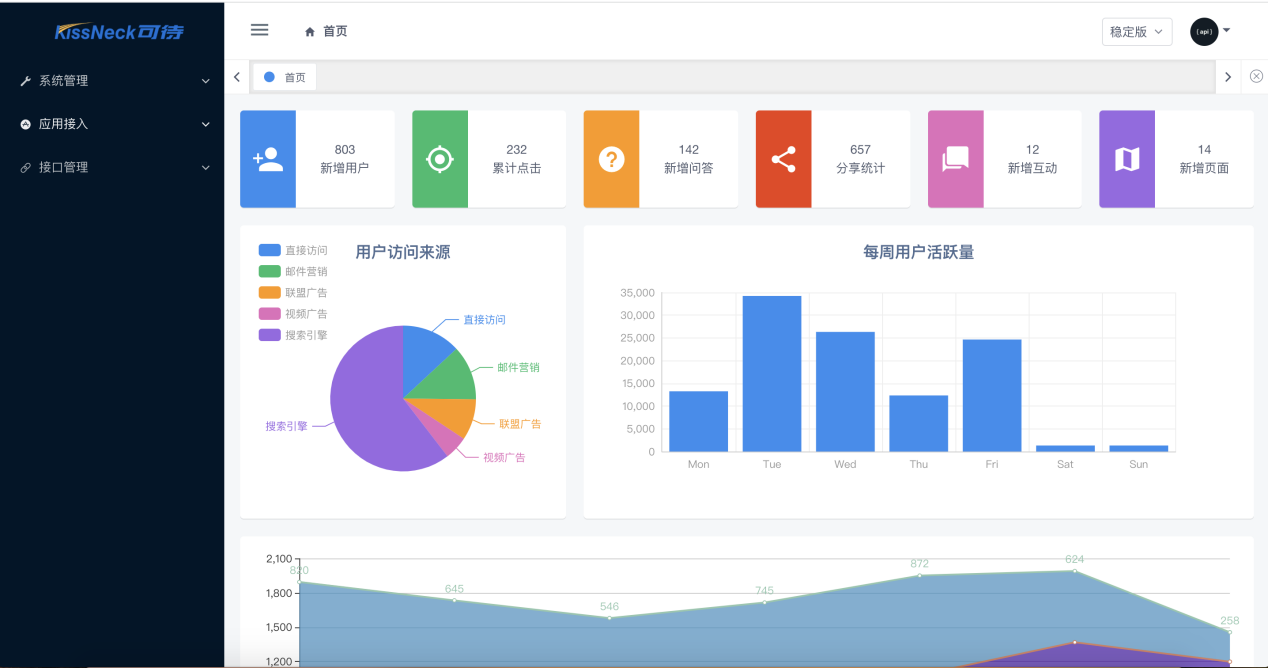
Task: Click the 用户访问来源 chart title
Action: pos(403,252)
